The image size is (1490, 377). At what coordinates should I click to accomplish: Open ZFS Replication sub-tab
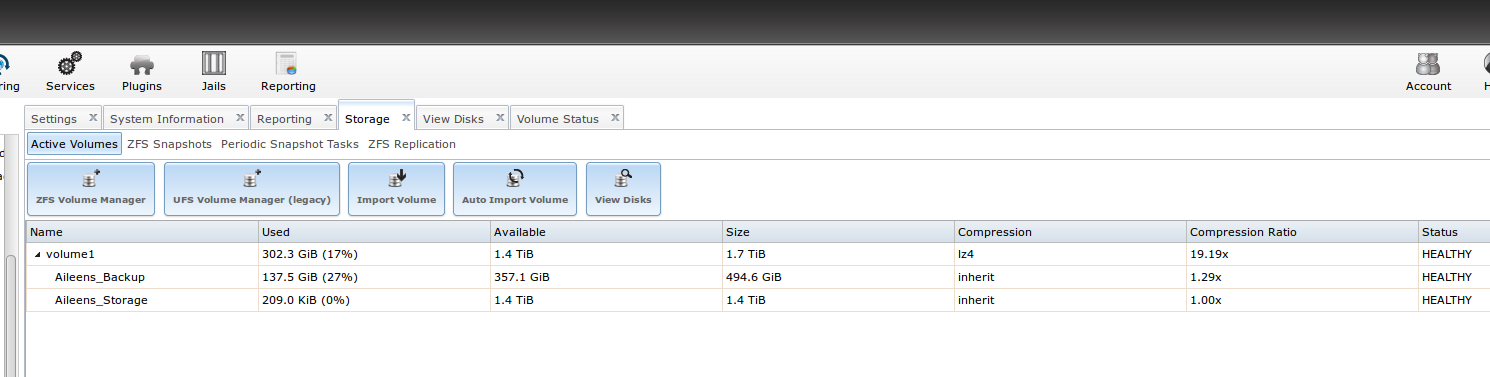tap(412, 144)
